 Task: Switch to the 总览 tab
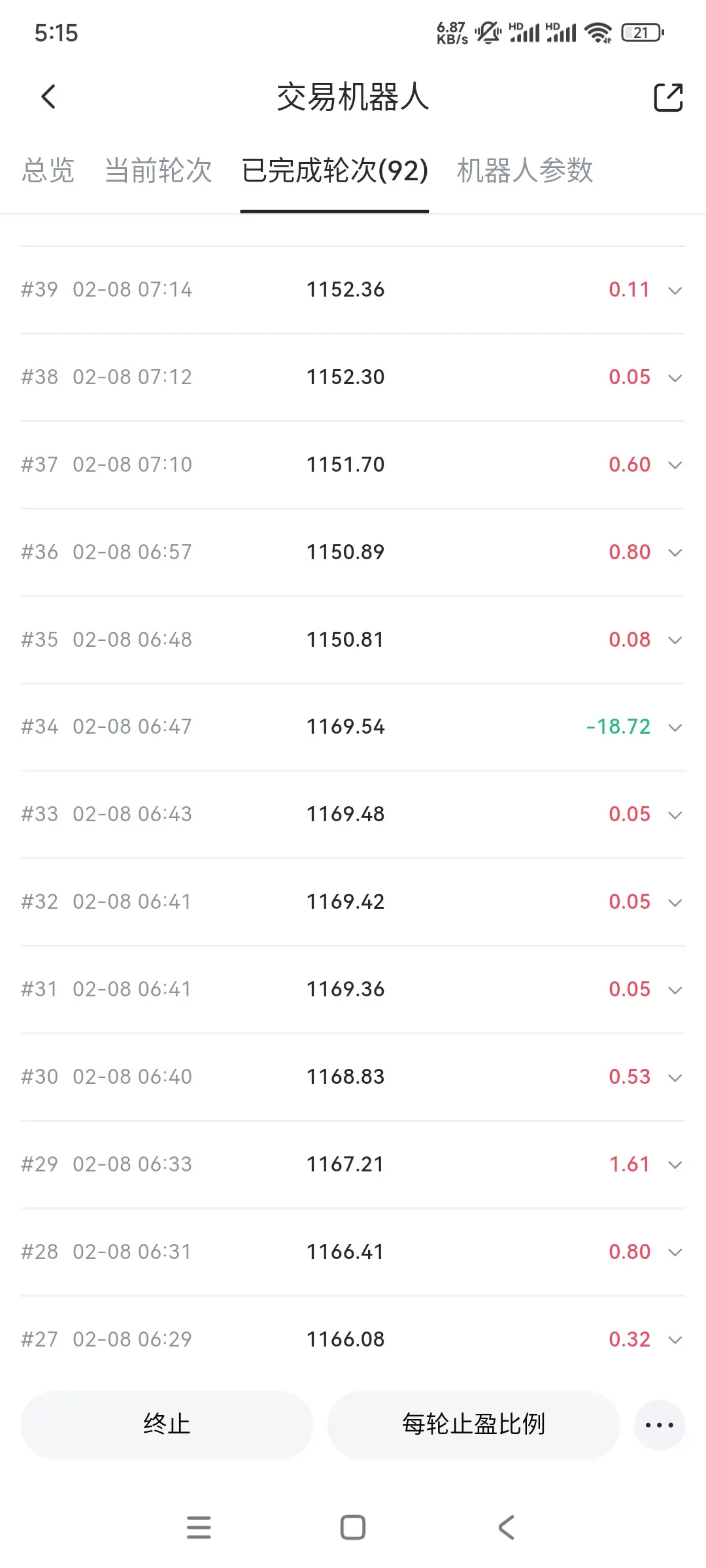[x=48, y=171]
